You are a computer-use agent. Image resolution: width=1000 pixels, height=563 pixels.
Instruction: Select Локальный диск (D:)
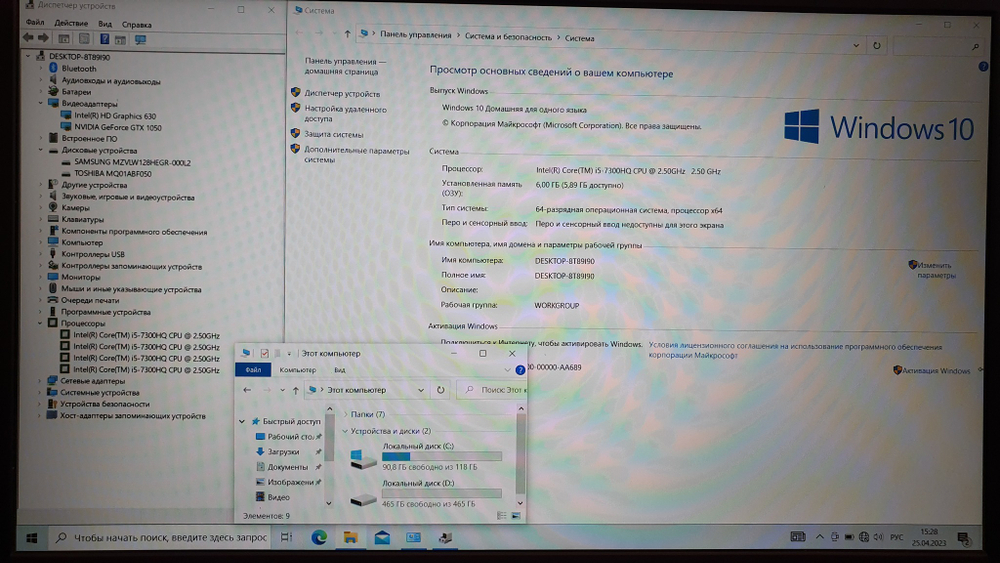click(425, 494)
